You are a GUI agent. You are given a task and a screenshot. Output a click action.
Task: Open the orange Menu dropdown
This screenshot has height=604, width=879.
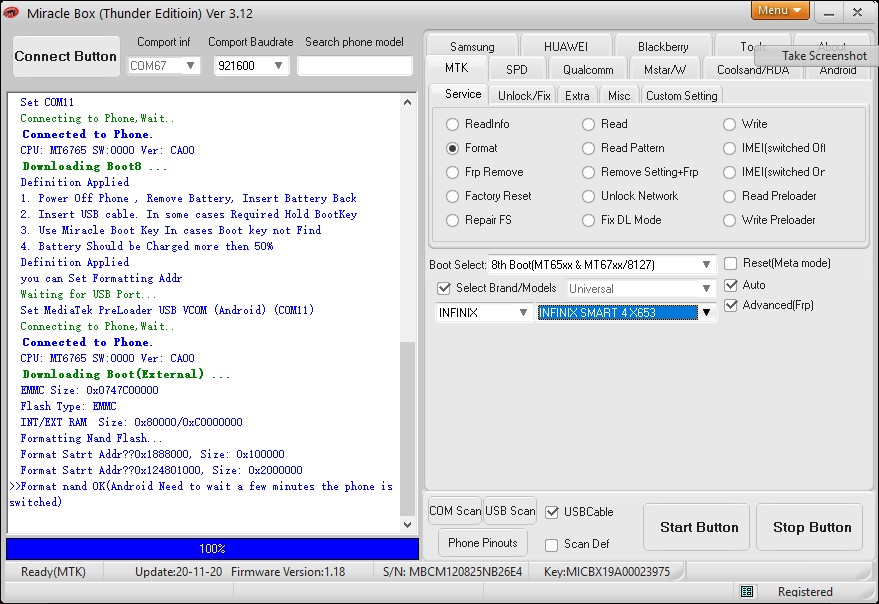coord(779,10)
